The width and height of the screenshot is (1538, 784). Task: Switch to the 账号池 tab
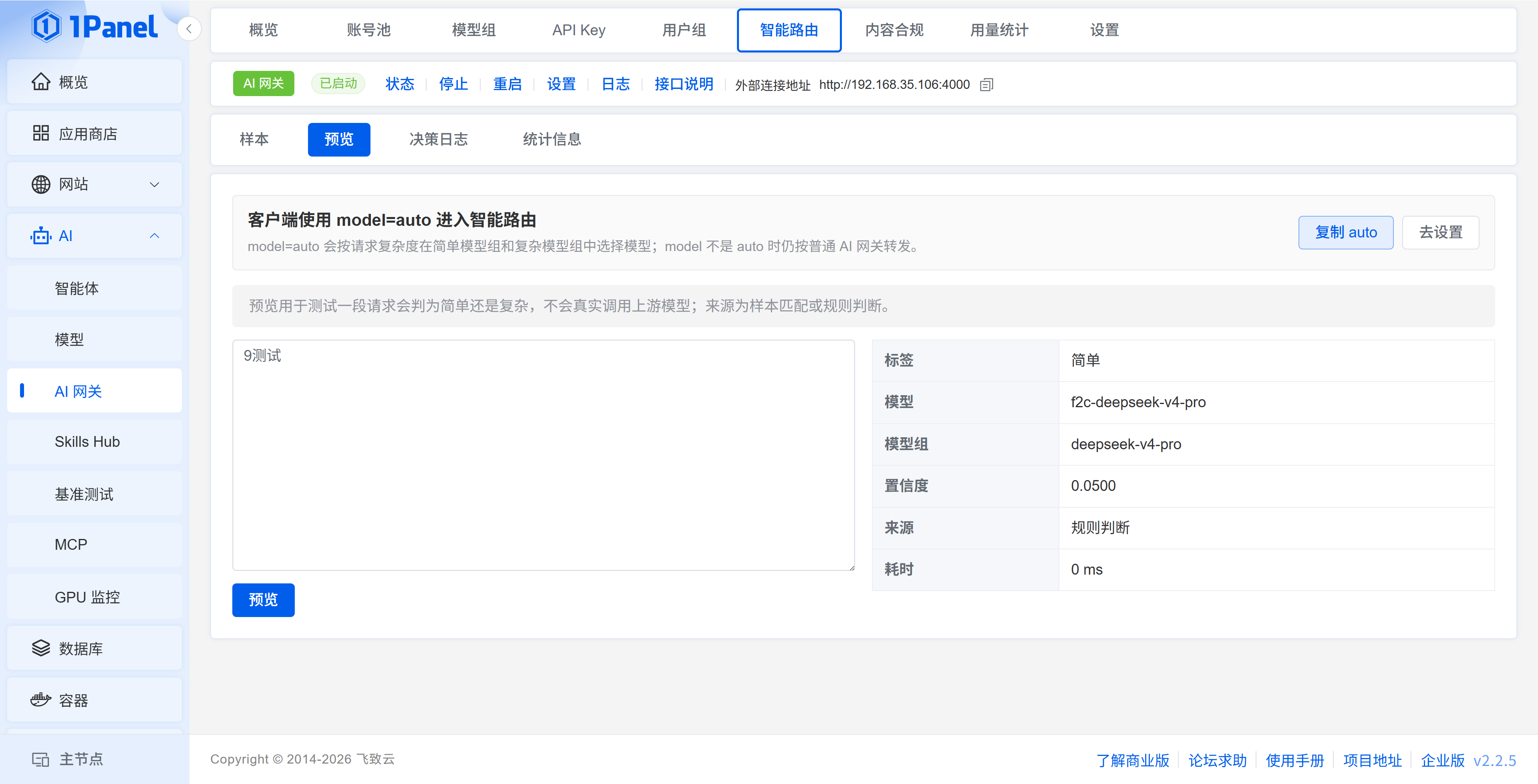coord(368,30)
